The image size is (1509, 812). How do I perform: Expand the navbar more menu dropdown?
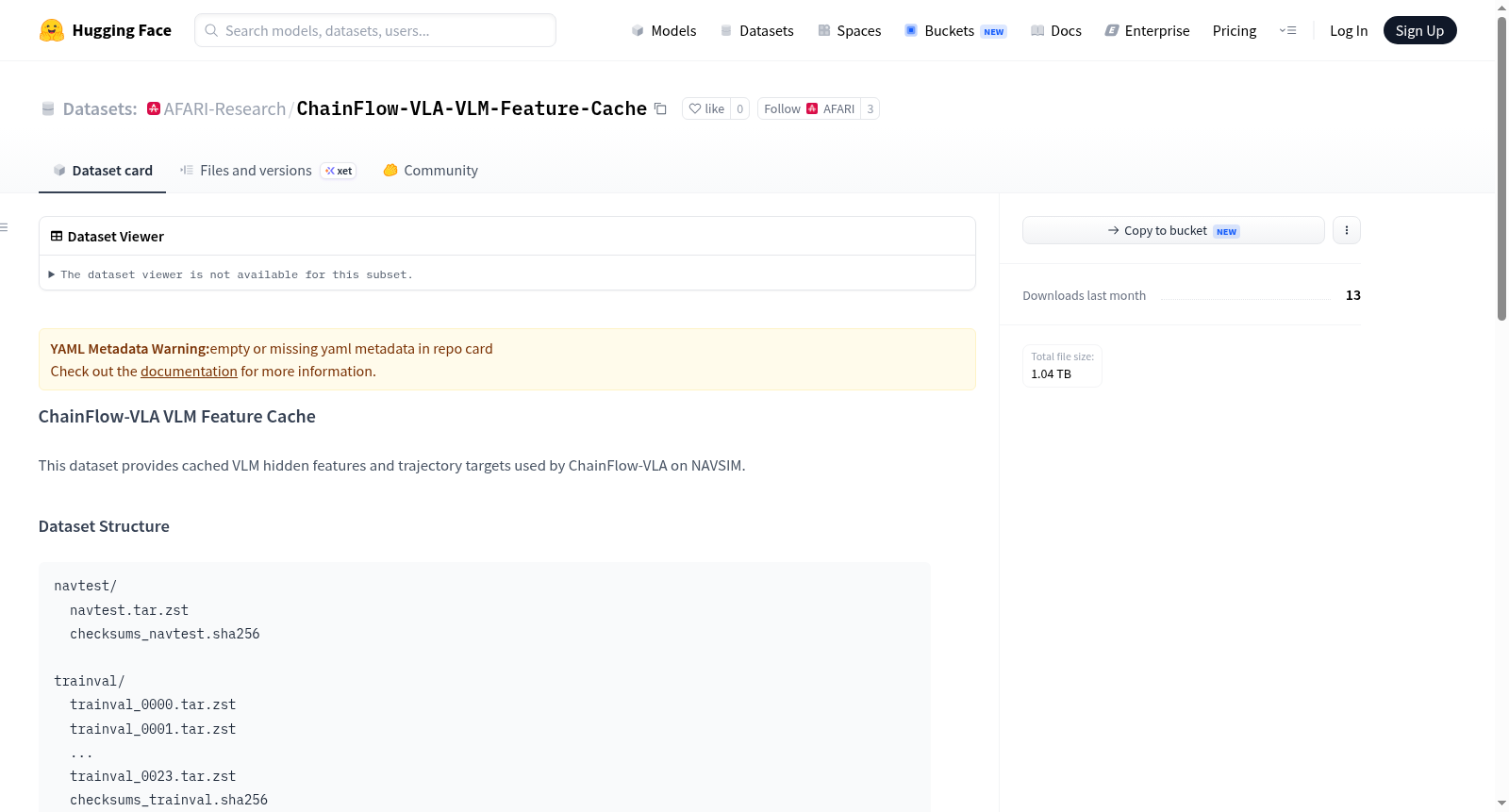tap(1287, 30)
